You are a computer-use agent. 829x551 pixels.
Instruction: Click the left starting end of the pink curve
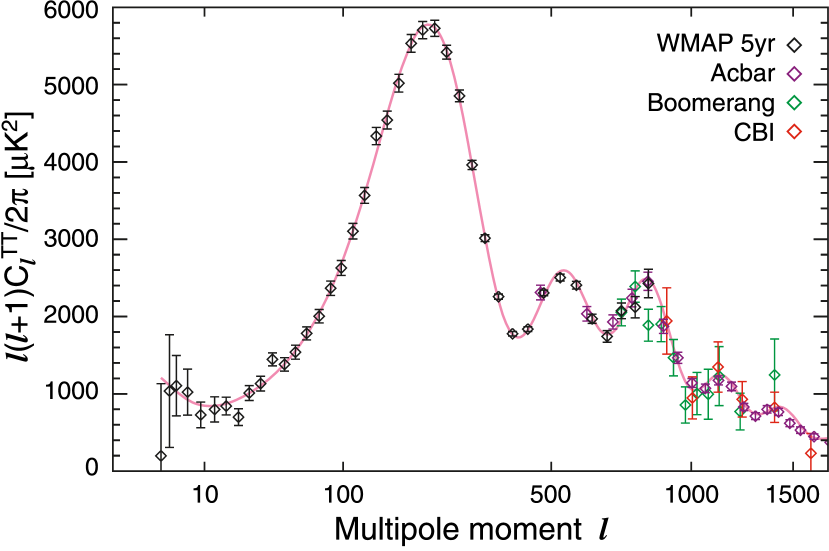coord(161,378)
